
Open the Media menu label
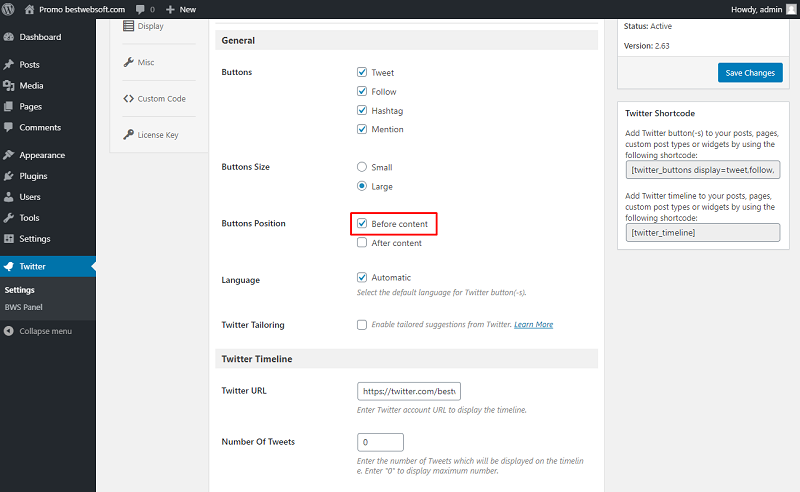pyautogui.click(x=31, y=85)
